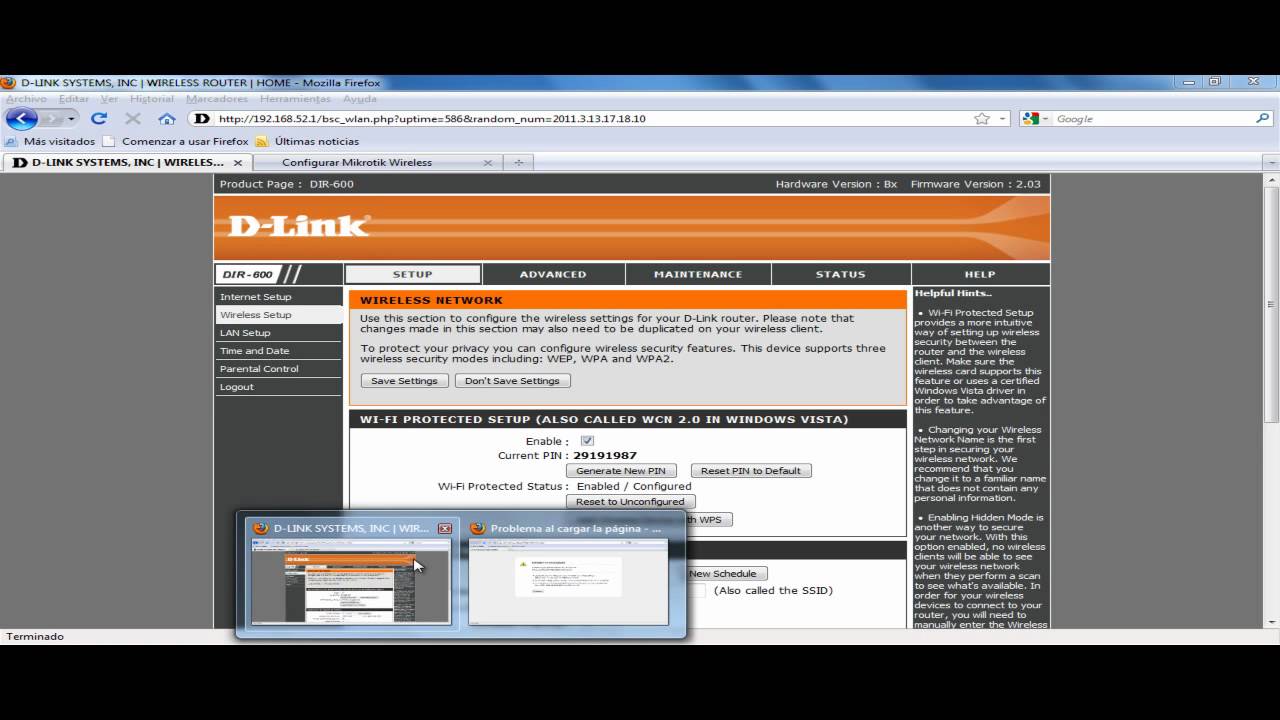
Task: Go to the Firefox home page icon
Action: click(167, 119)
